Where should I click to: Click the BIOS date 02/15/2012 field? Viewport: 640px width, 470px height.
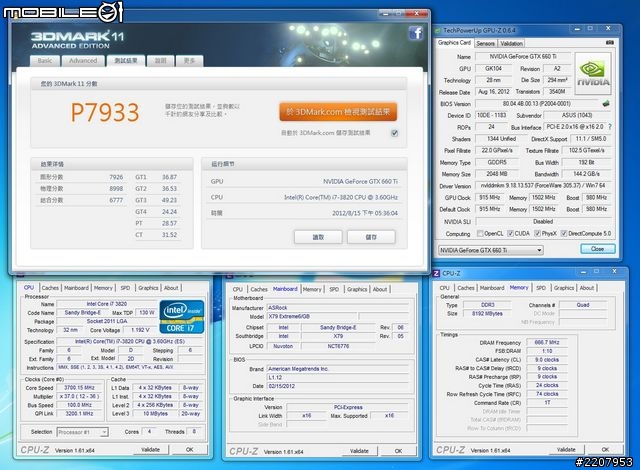pos(338,386)
